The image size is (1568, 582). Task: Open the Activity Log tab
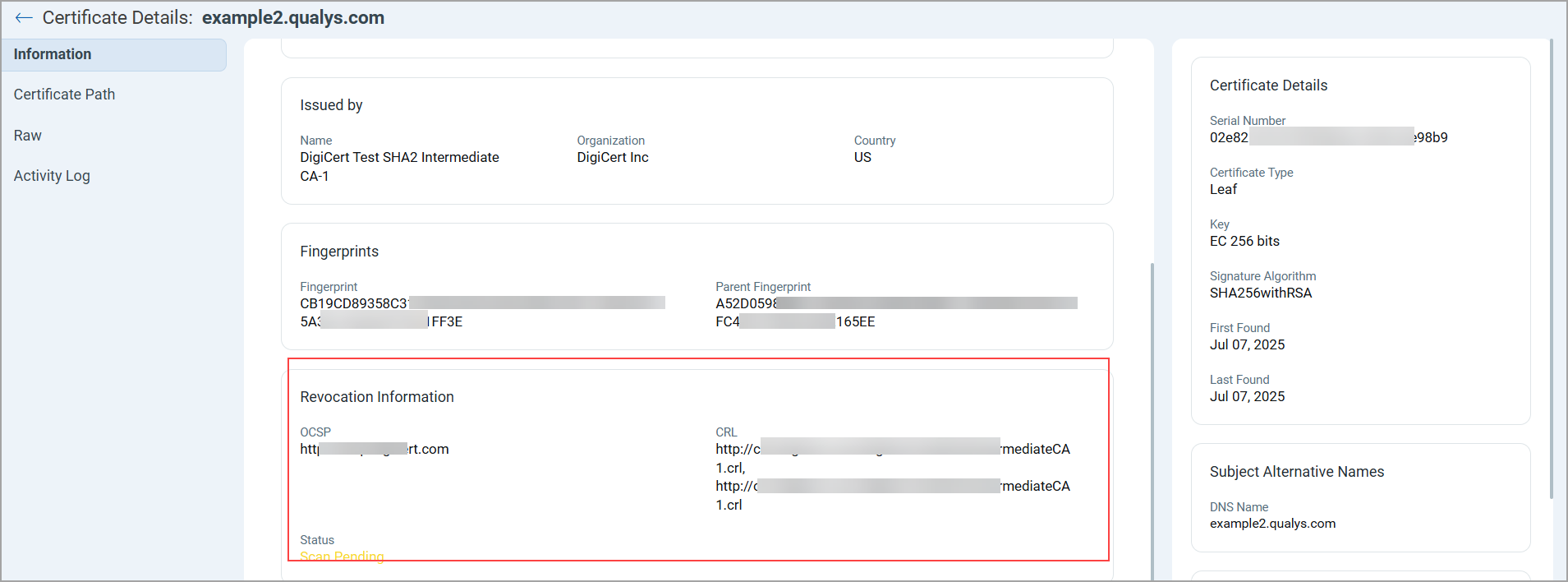(x=52, y=176)
